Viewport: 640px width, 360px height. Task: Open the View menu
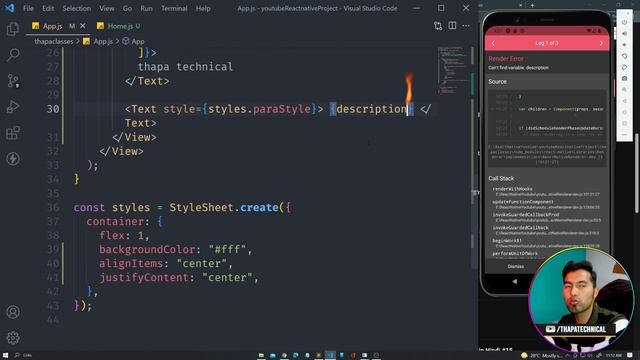coord(107,8)
